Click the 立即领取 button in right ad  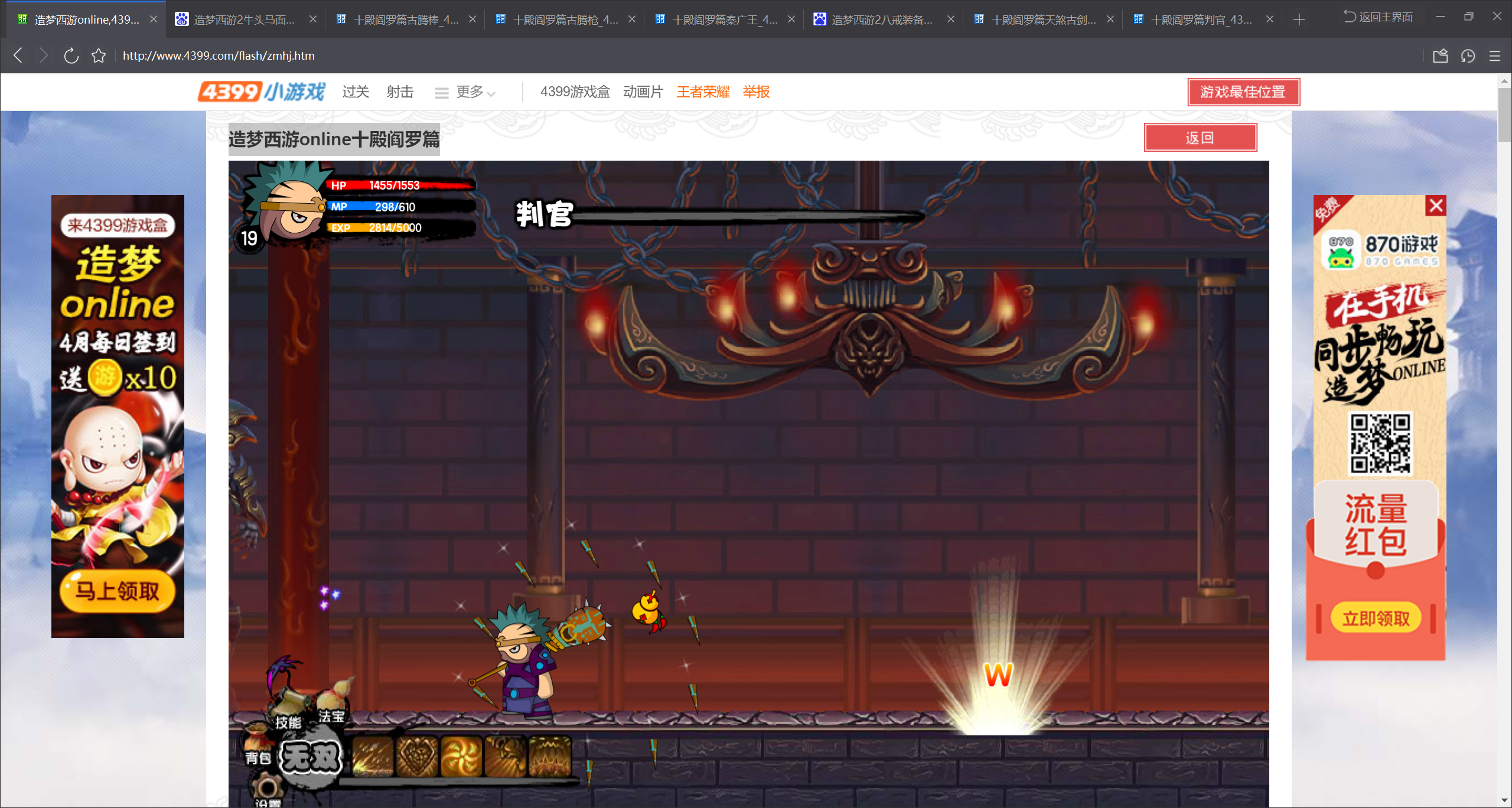pyautogui.click(x=1376, y=618)
